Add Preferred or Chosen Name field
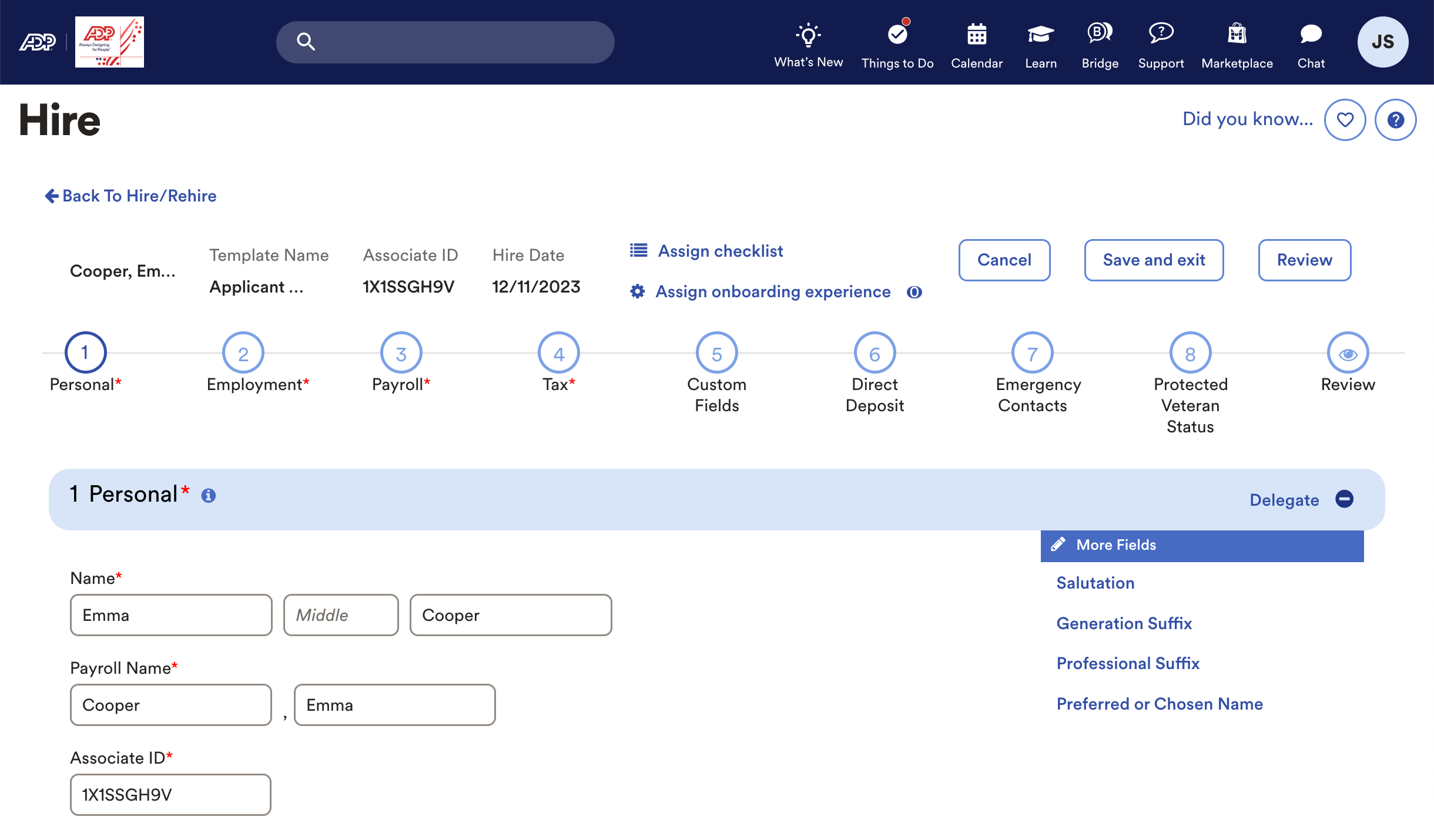 tap(1160, 704)
